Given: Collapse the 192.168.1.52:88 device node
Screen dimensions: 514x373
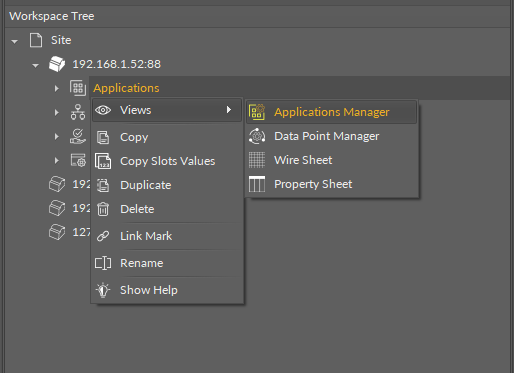Looking at the screenshot, I should pyautogui.click(x=35, y=66).
